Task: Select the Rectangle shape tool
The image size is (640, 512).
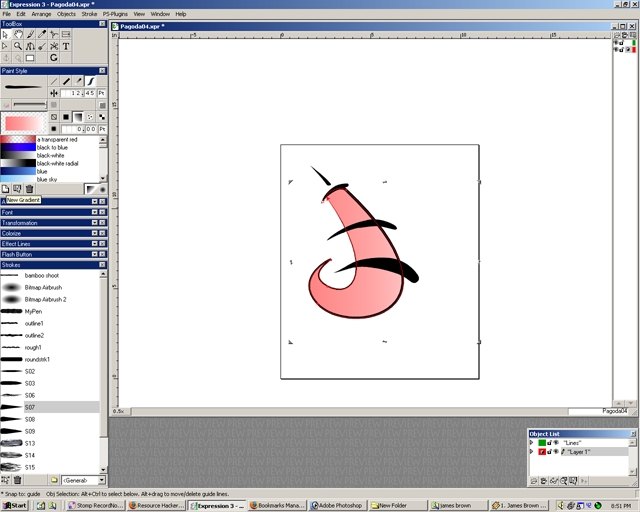Action: [x=30, y=58]
